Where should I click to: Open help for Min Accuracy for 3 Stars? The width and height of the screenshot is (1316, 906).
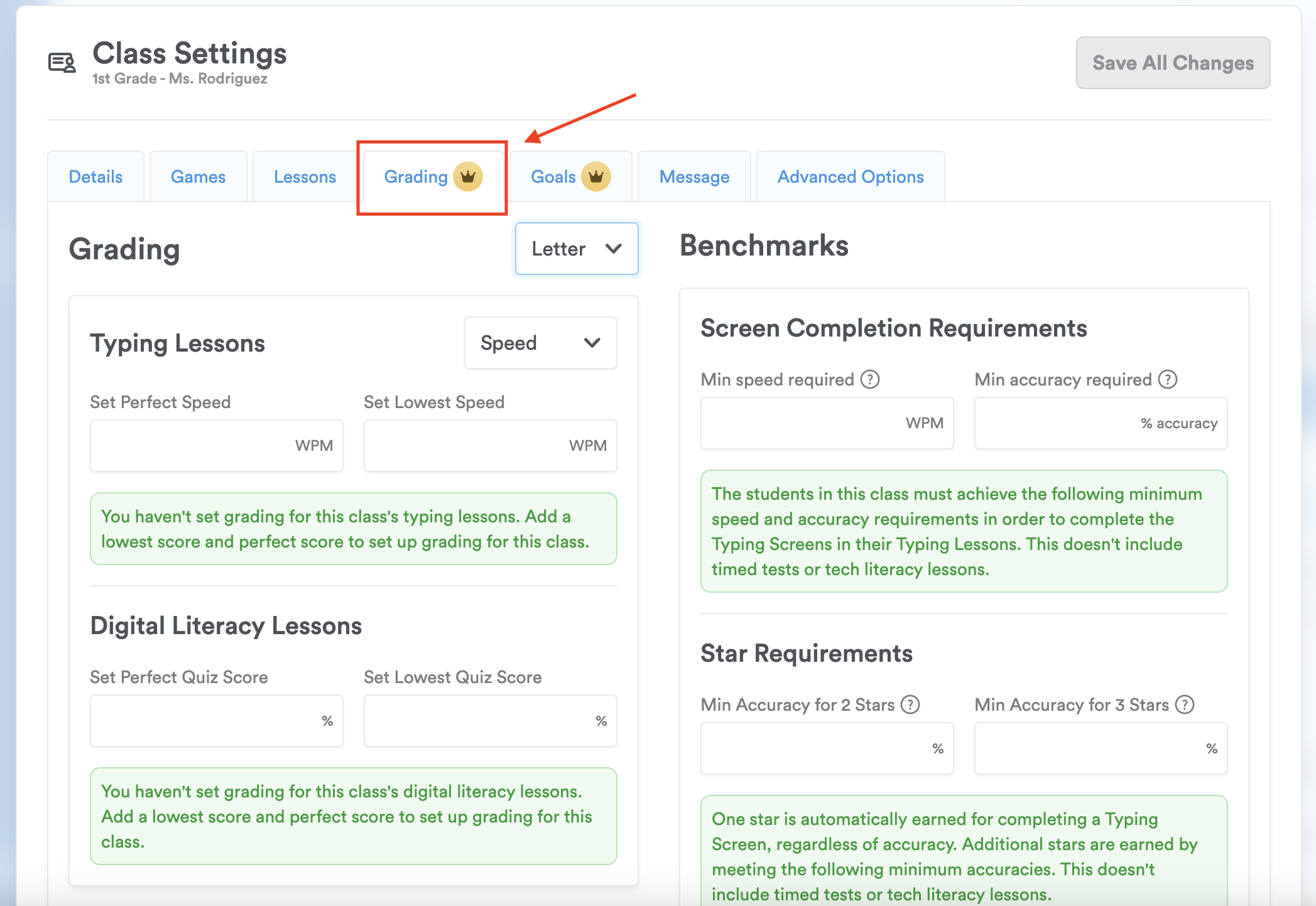click(1185, 704)
